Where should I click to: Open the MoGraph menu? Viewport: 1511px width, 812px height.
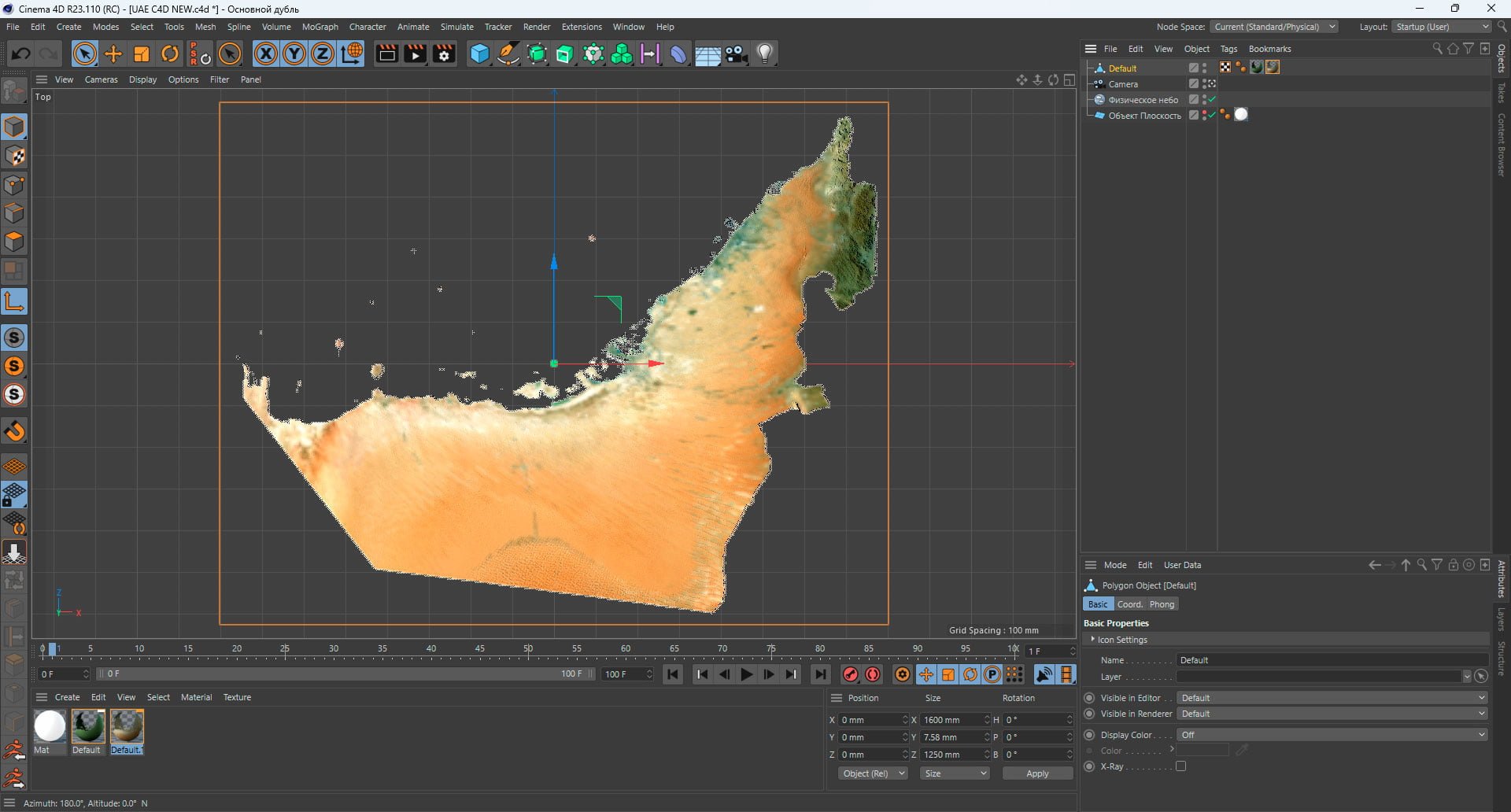pos(320,27)
